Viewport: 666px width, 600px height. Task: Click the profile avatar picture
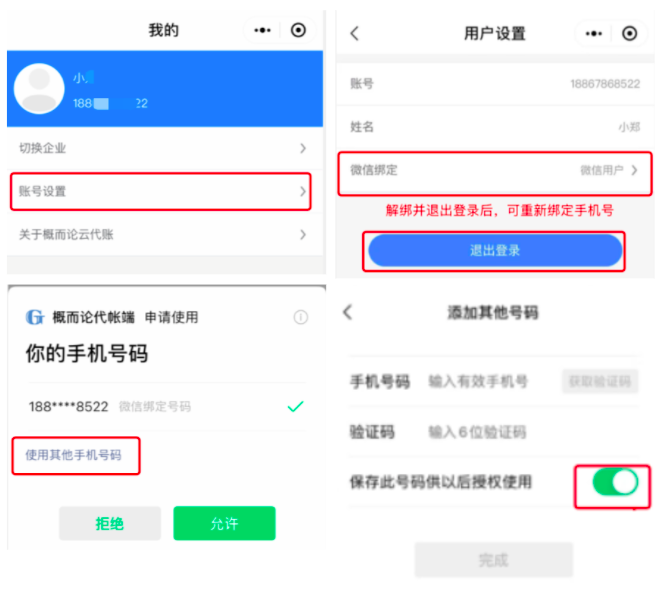pos(39,88)
